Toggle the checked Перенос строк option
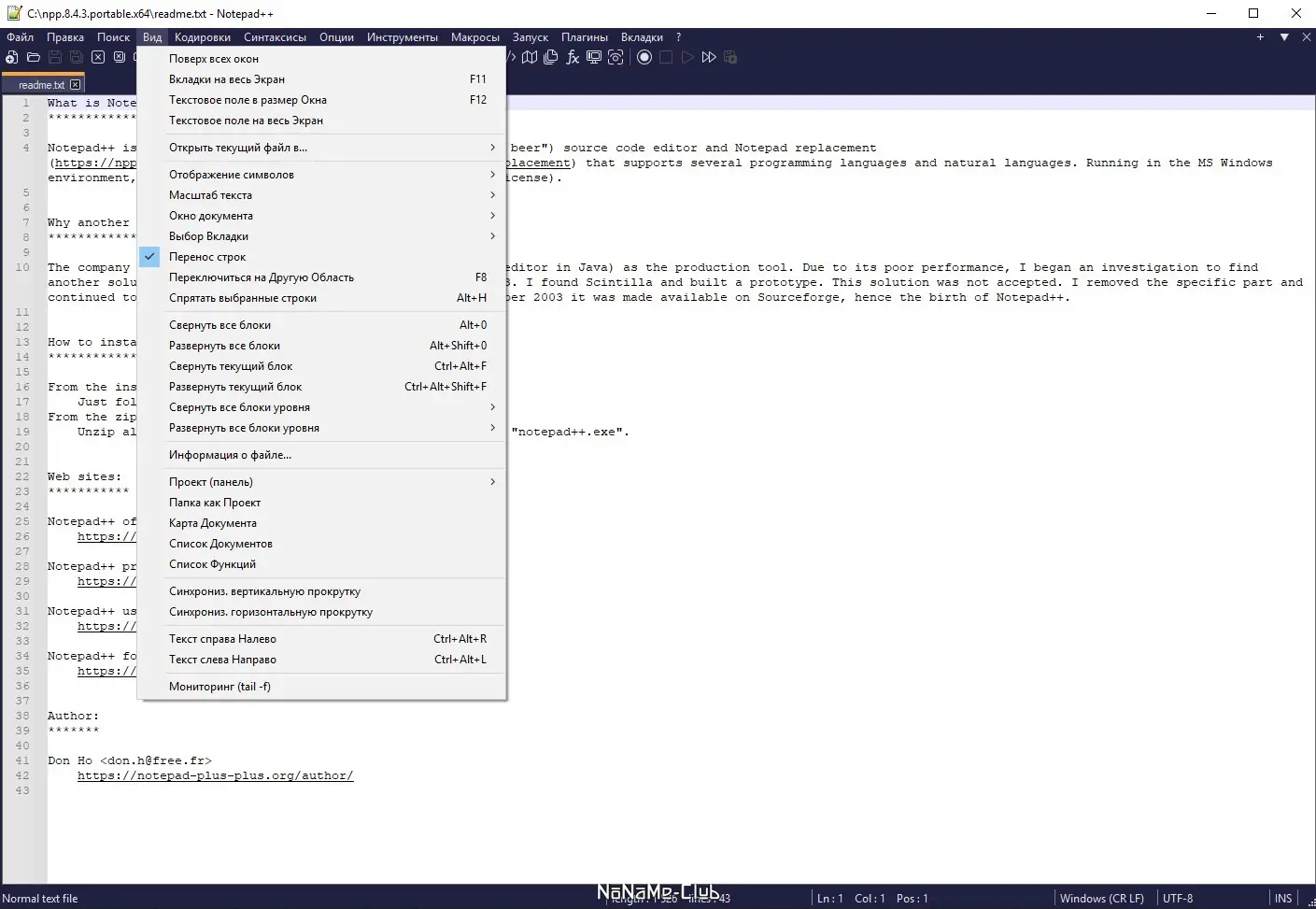 321,257
